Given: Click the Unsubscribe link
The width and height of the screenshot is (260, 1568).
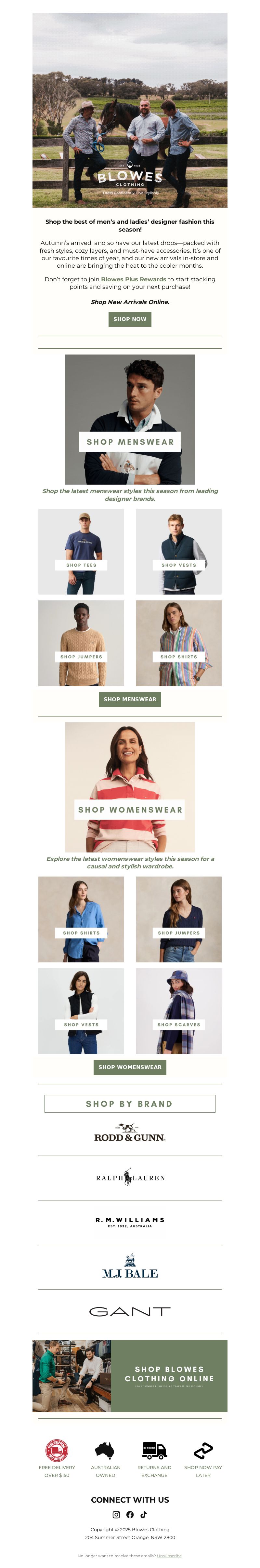Looking at the screenshot, I should point(169,1556).
